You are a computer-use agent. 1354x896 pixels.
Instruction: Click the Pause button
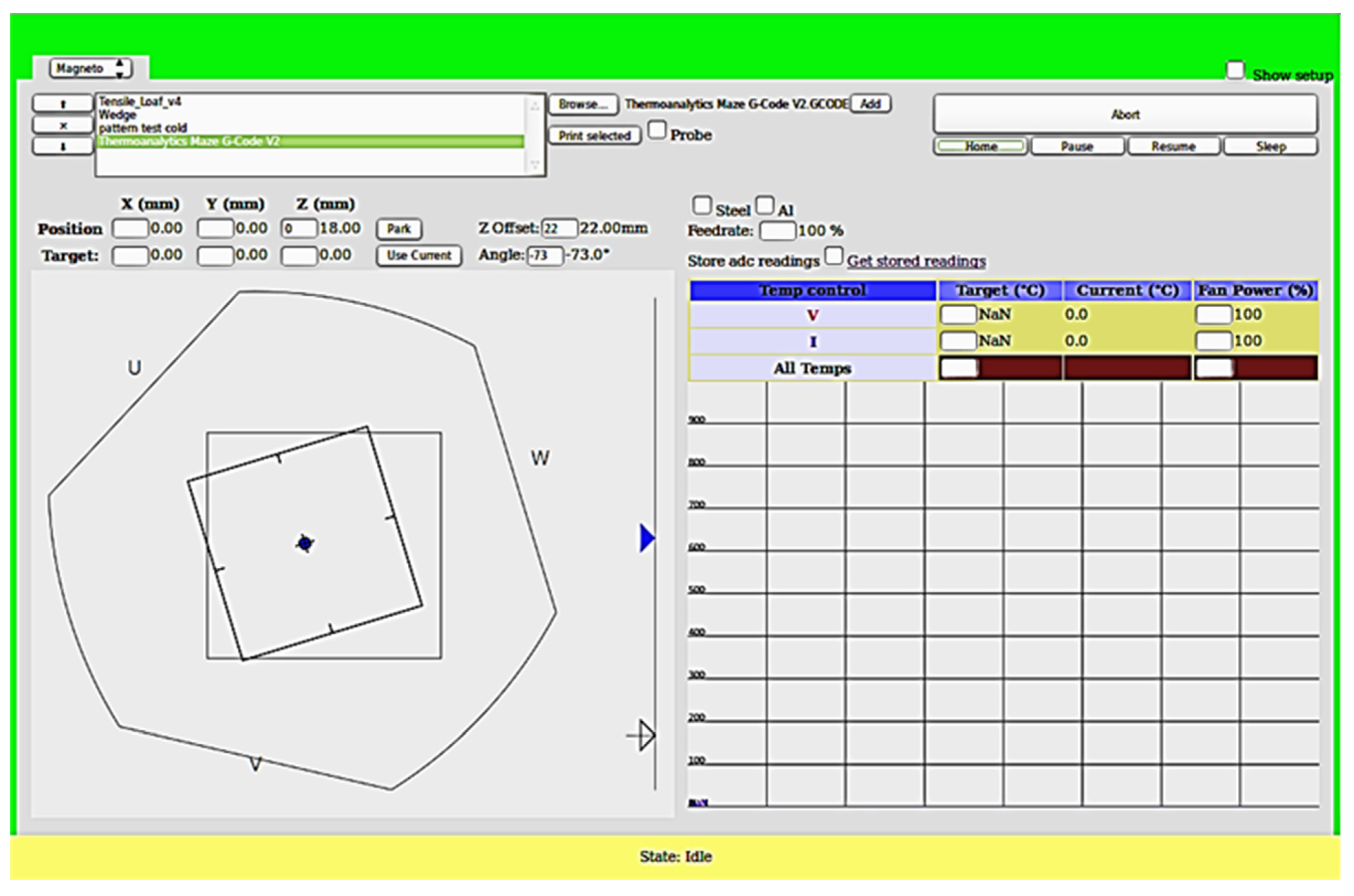tap(1077, 146)
